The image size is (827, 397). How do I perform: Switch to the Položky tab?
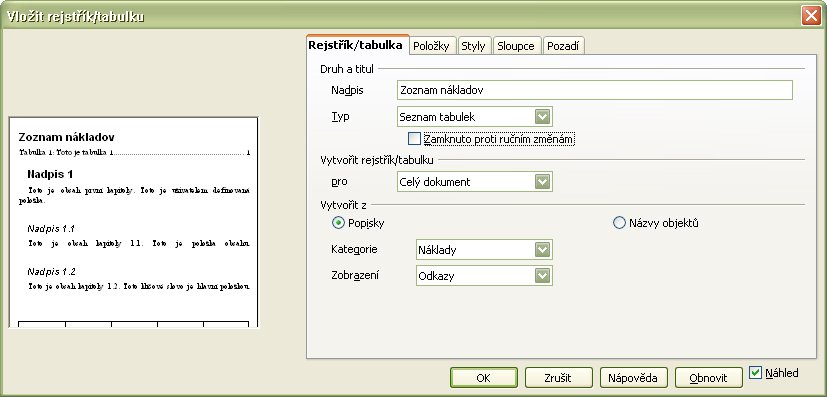pos(431,46)
